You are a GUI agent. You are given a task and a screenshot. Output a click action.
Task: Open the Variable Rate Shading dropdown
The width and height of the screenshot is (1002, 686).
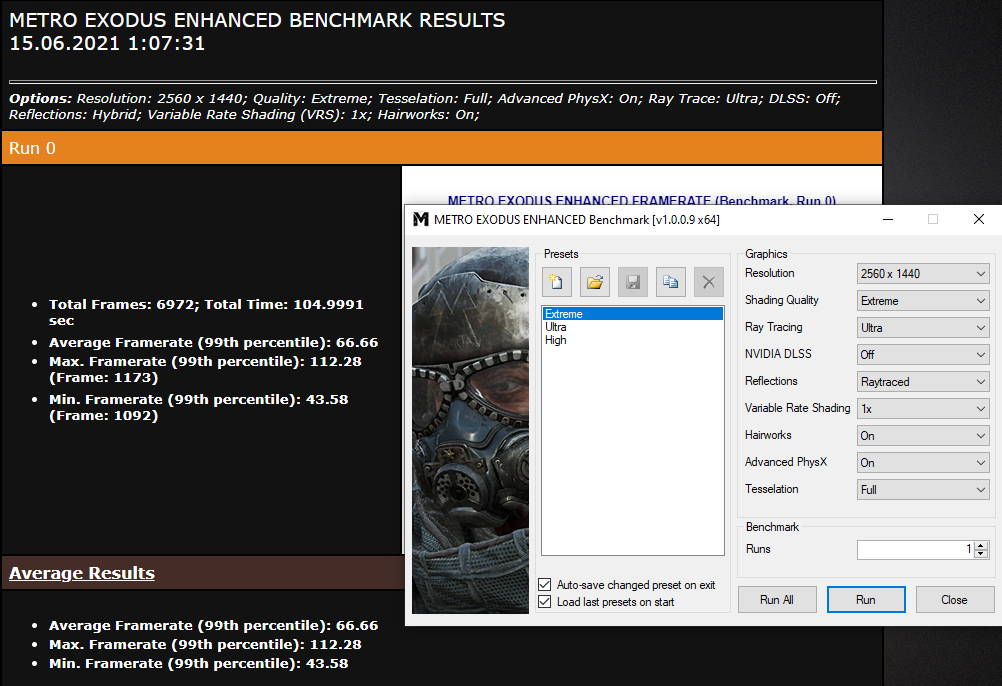pos(923,409)
